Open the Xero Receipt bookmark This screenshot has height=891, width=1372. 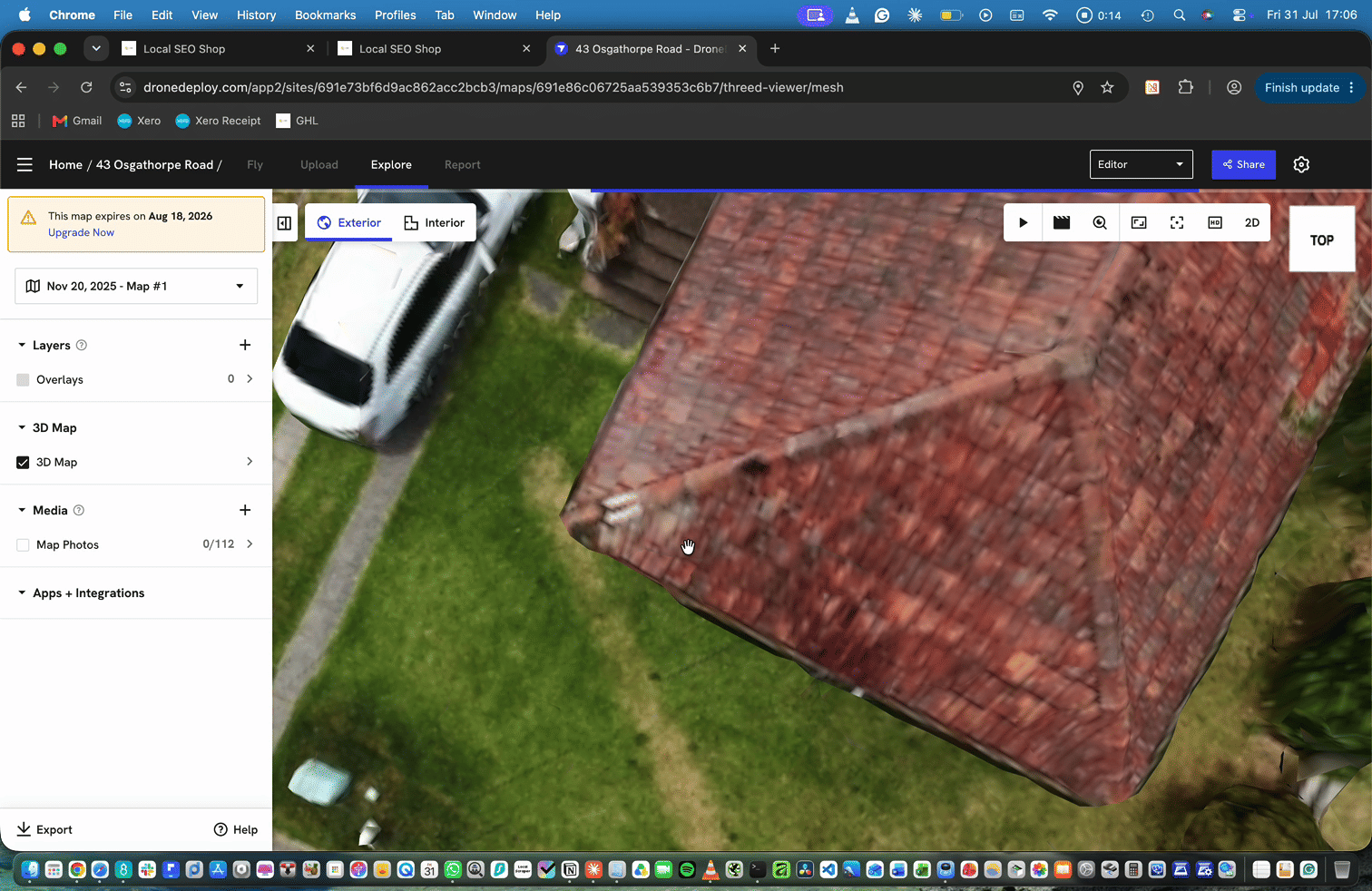218,121
